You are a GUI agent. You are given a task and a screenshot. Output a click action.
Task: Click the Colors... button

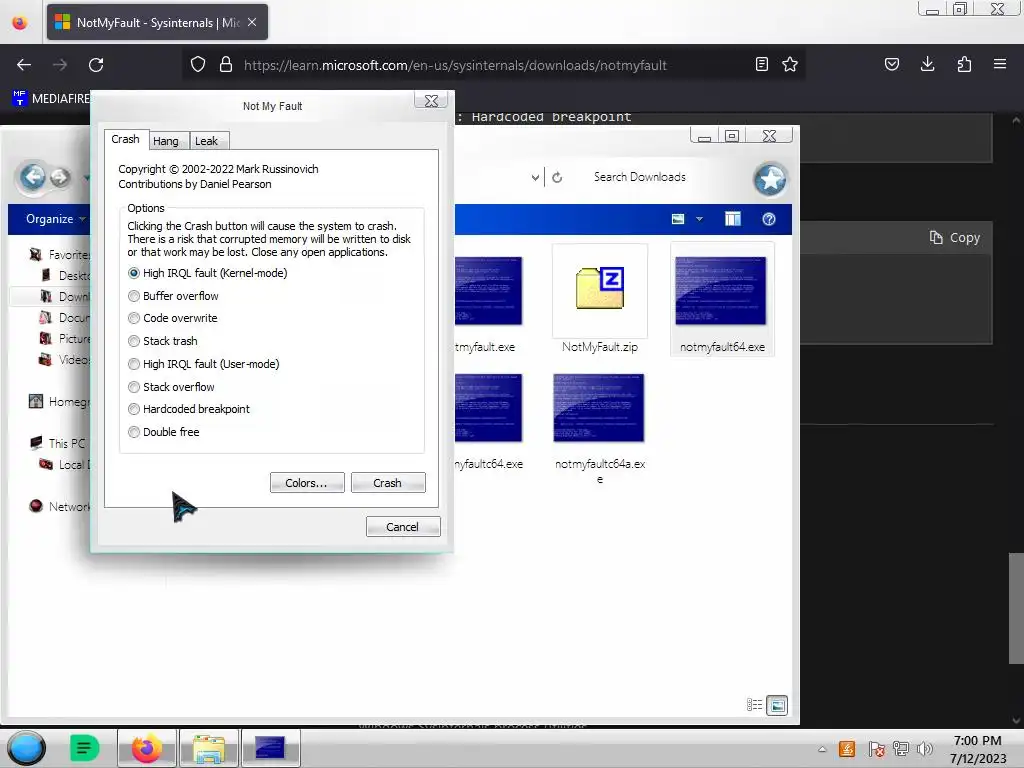(306, 483)
